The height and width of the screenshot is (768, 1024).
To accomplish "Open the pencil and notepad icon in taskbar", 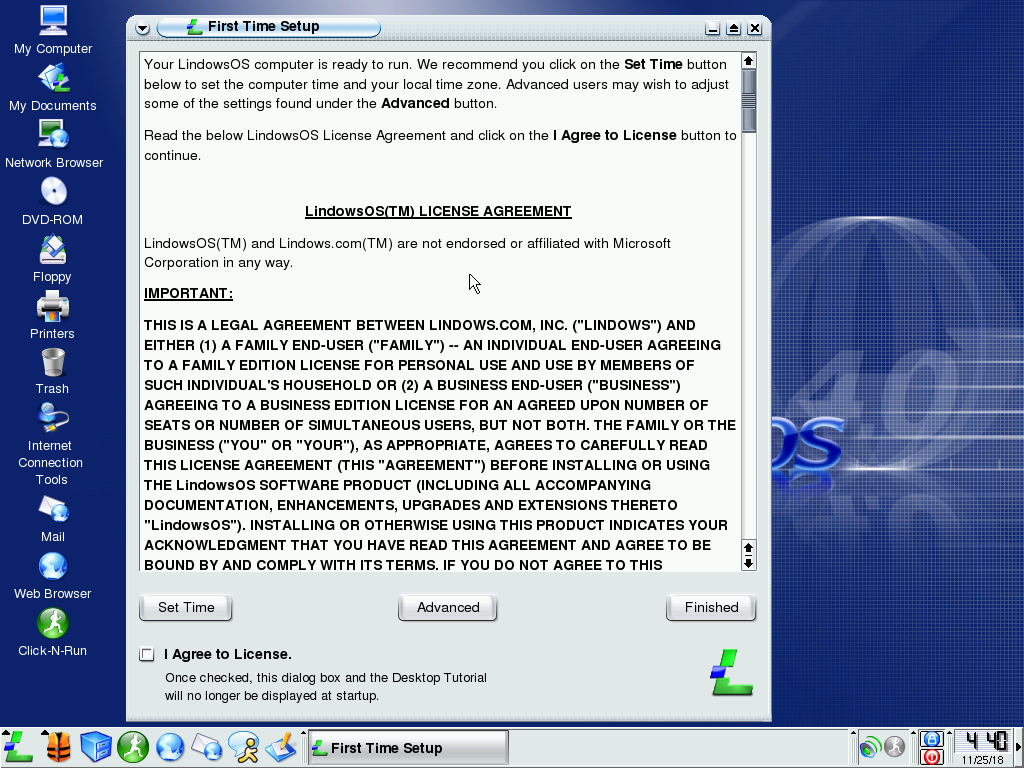I will click(x=281, y=746).
